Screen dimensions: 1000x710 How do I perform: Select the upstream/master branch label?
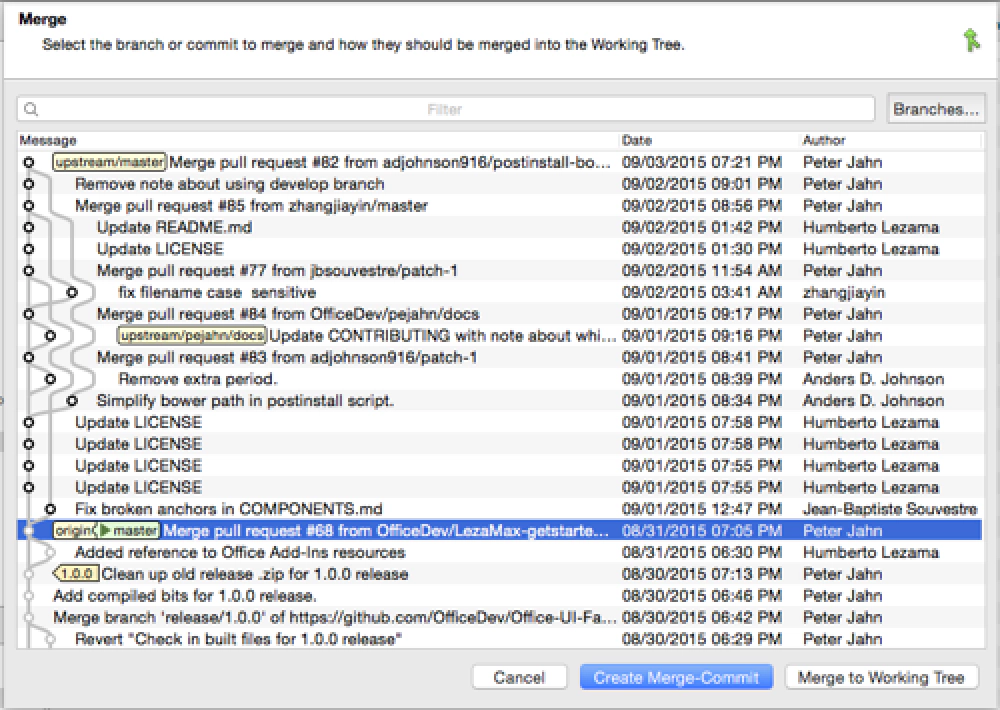(109, 162)
